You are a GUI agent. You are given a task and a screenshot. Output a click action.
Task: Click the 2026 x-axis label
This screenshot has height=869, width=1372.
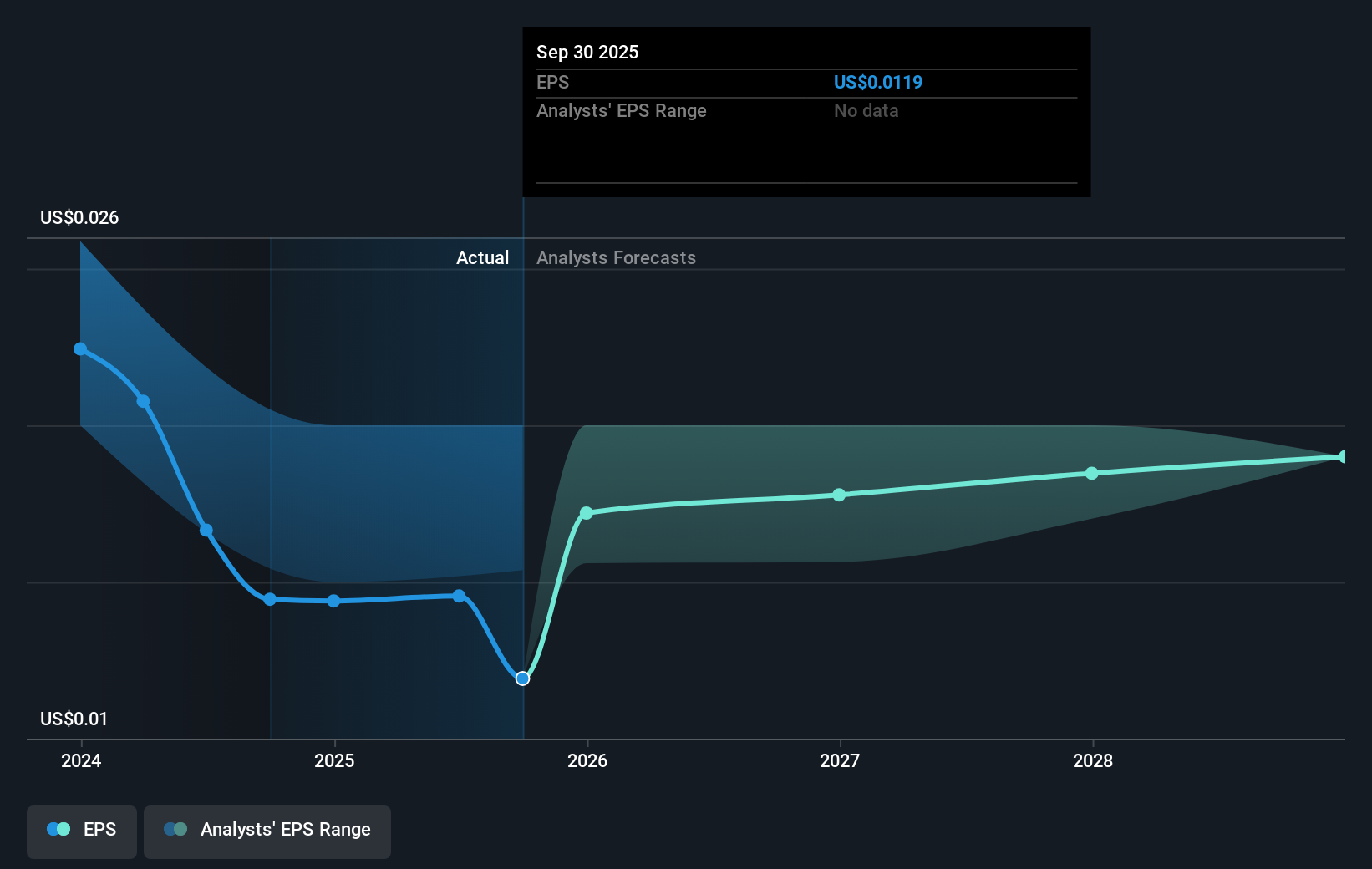(587, 760)
